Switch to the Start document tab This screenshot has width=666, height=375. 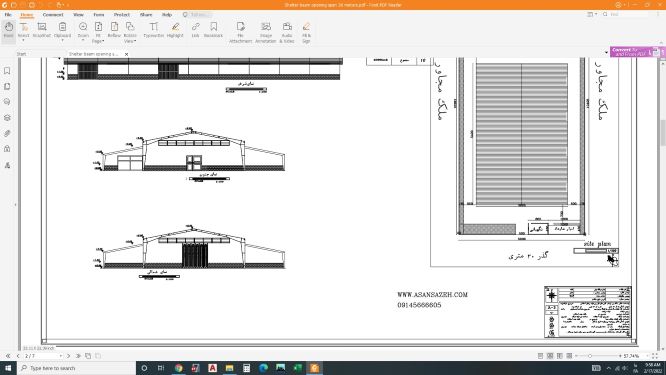click(x=21, y=54)
